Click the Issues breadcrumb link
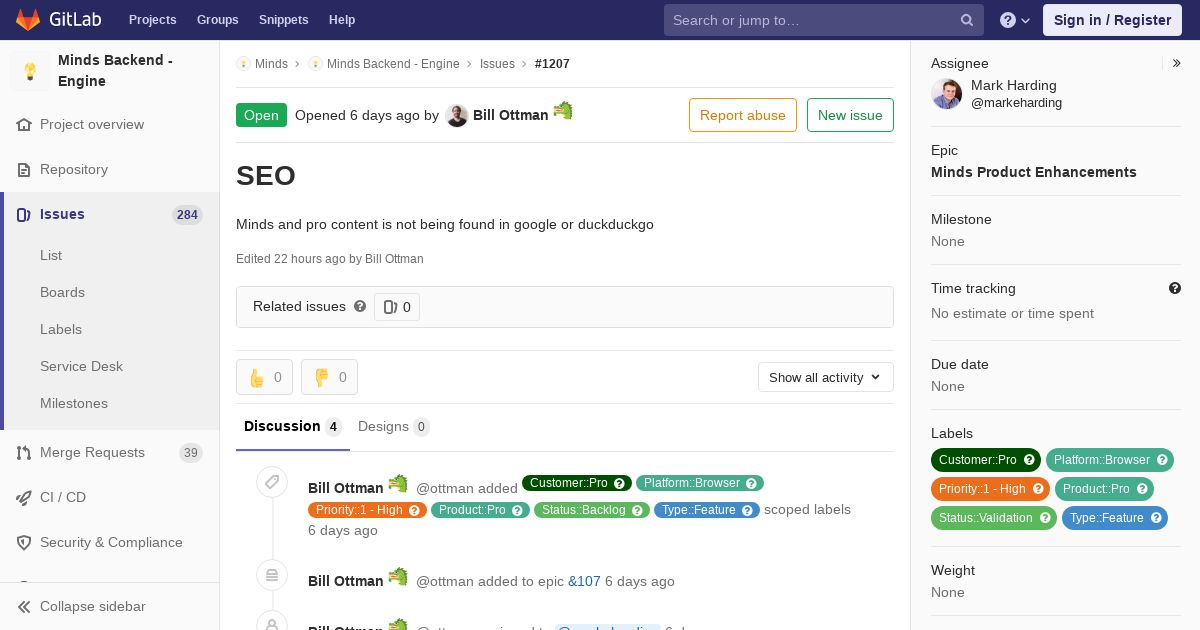1200x630 pixels. [497, 64]
